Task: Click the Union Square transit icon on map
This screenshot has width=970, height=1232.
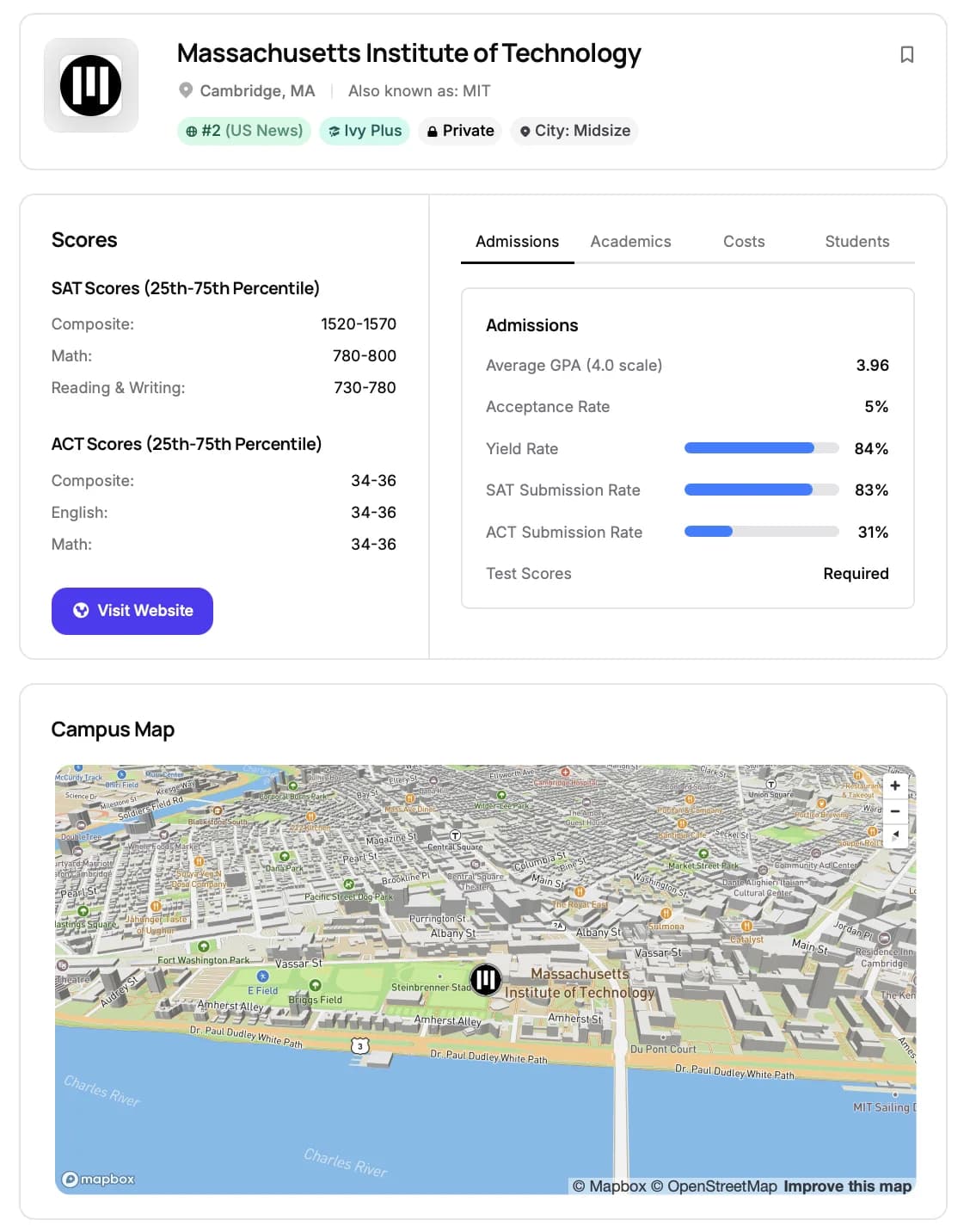Action: (x=771, y=784)
